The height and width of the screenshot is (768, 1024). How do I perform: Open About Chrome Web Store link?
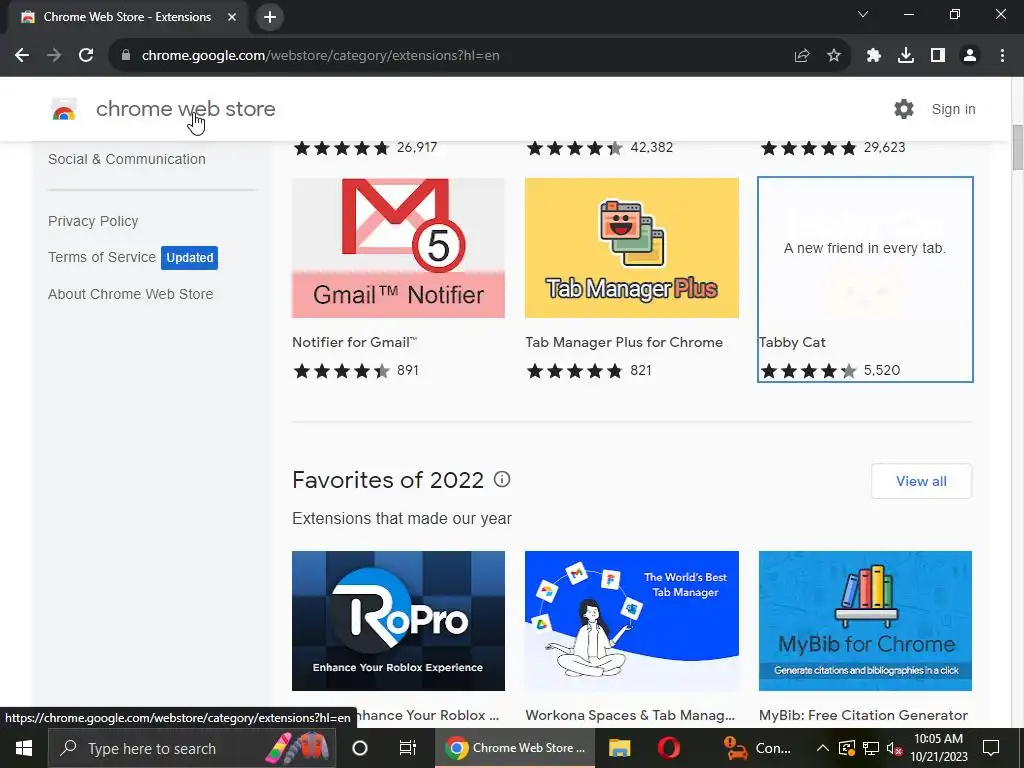tap(131, 294)
